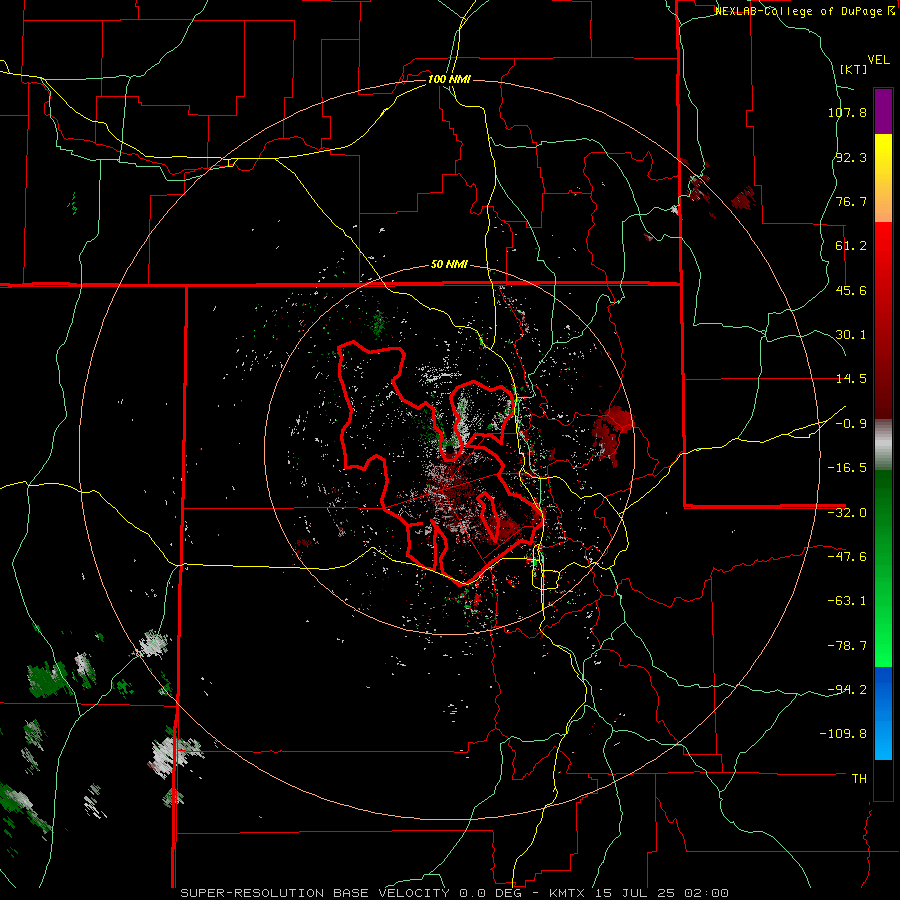Click the -94.2 value on velocity scale

click(x=847, y=690)
